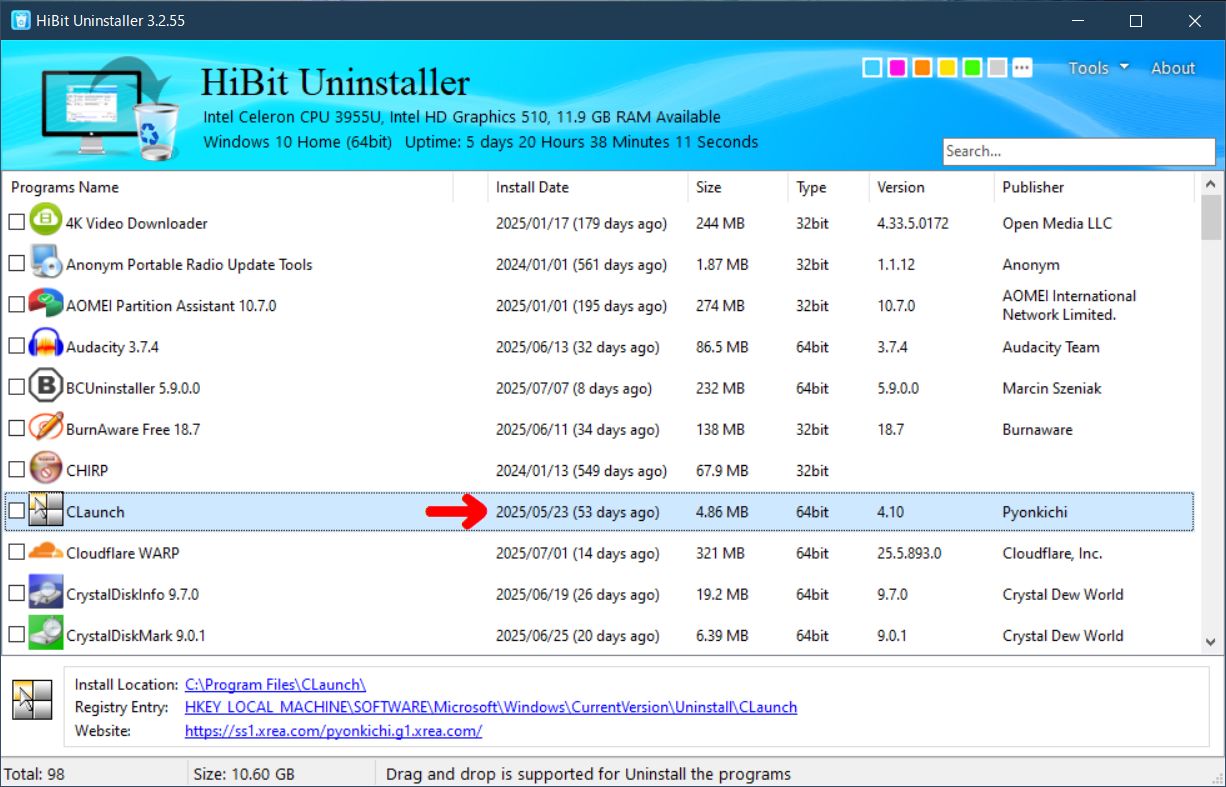
Task: Select the green theme swatch
Action: (x=972, y=68)
